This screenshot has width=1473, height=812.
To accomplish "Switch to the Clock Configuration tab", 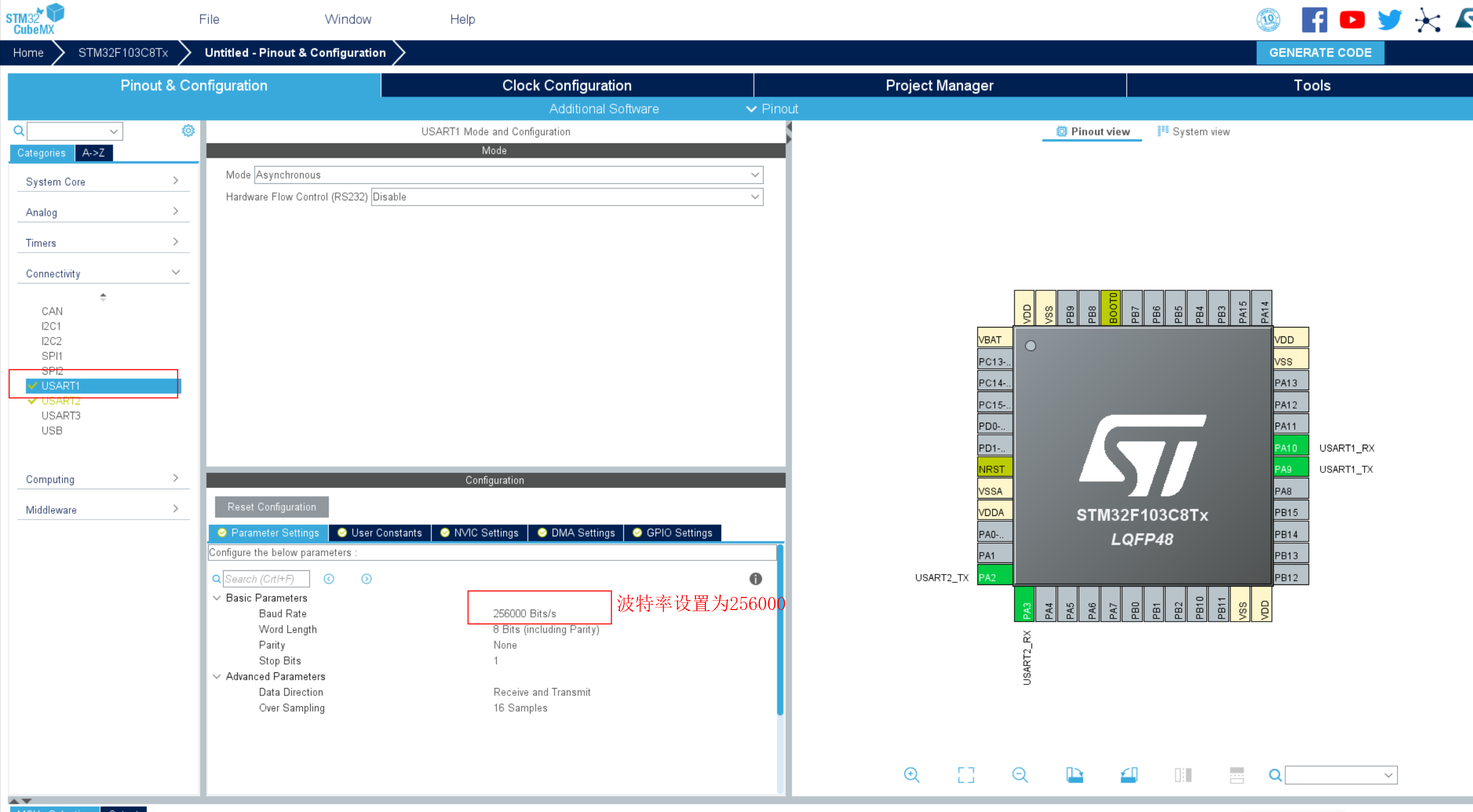I will (567, 85).
